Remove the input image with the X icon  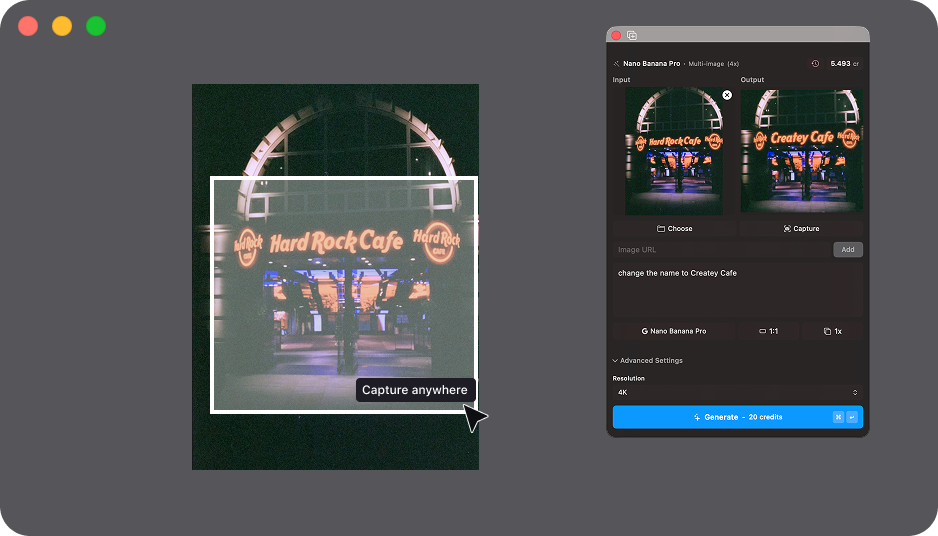727,95
